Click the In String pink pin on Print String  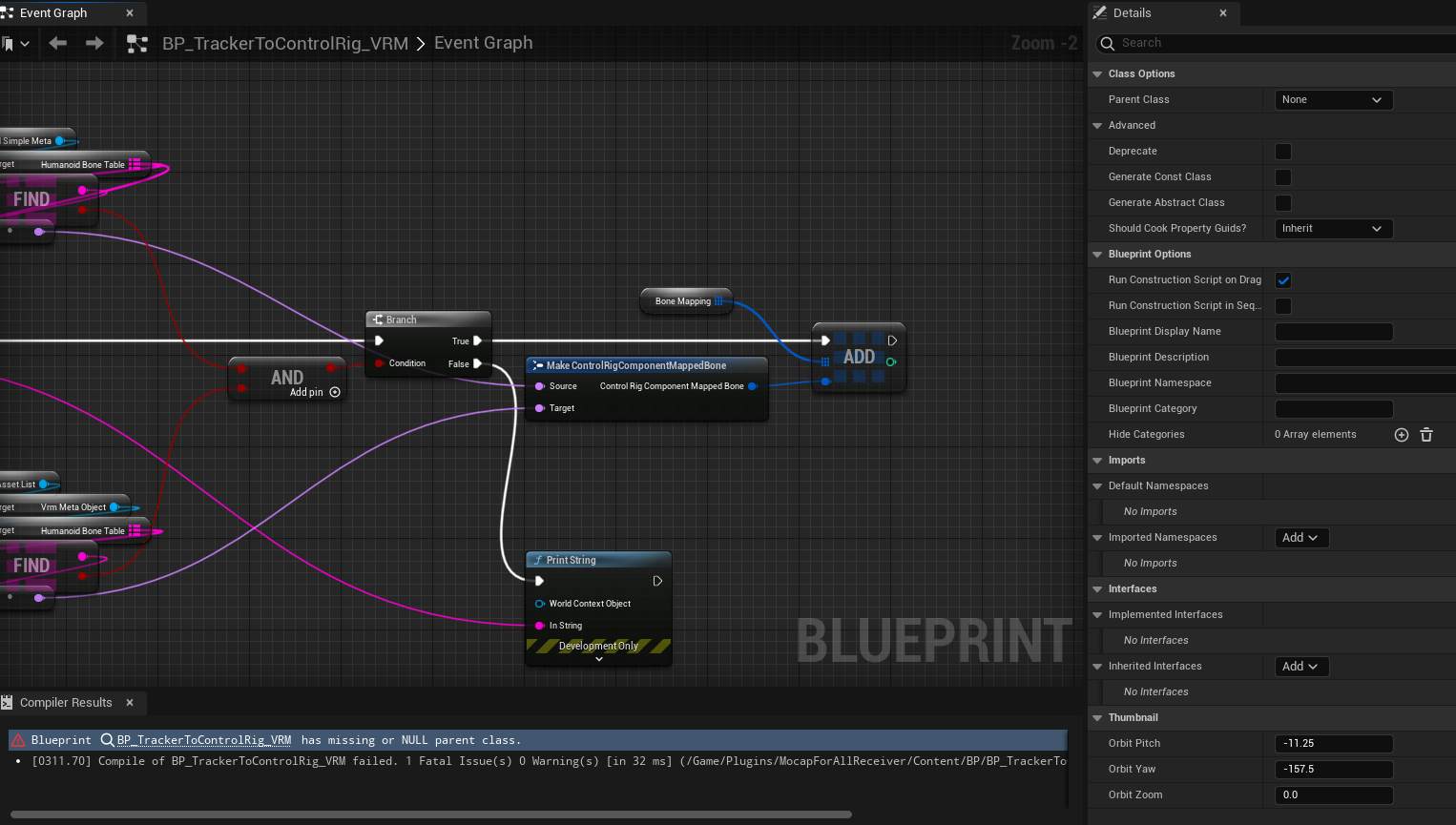click(x=540, y=627)
